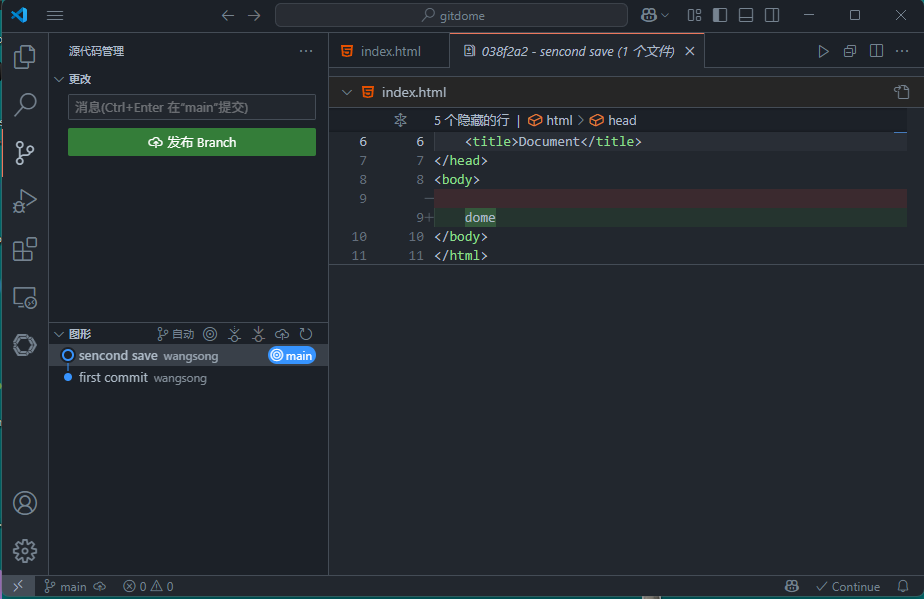Push commits via the cloud upload icon
The height and width of the screenshot is (599, 924).
[x=282, y=333]
